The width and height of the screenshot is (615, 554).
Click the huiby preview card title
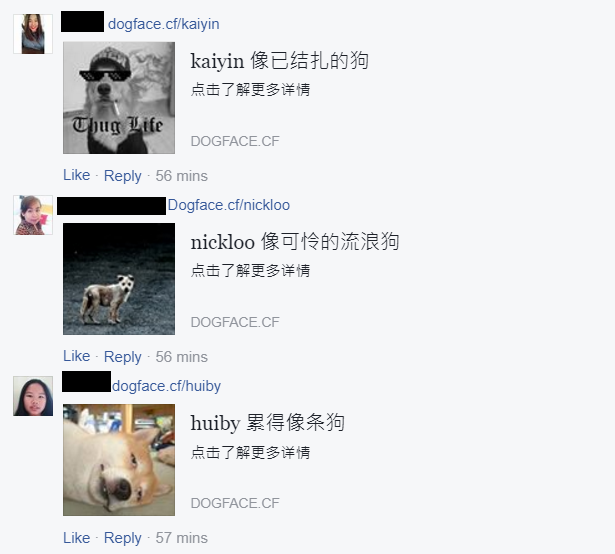(267, 423)
